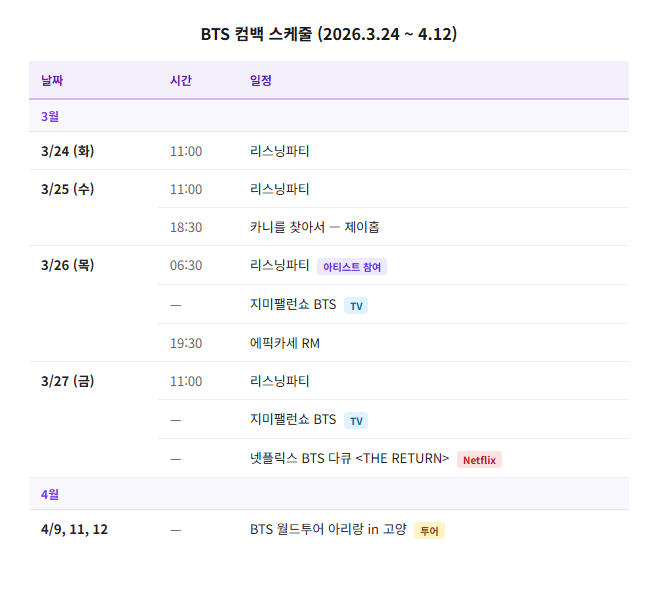This screenshot has height=590, width=658.
Task: Click the TV badge in the 3/26 row
Action: click(356, 305)
